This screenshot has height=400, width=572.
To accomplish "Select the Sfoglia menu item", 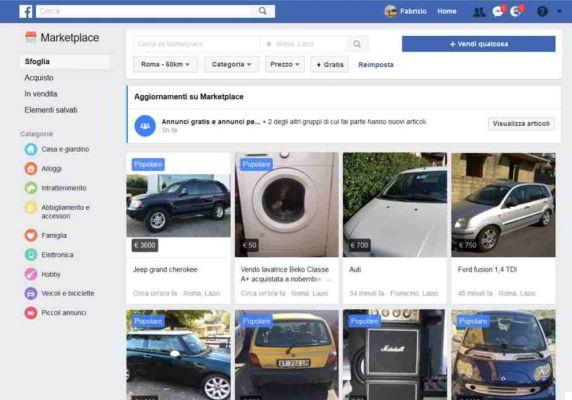I will 65,62.
